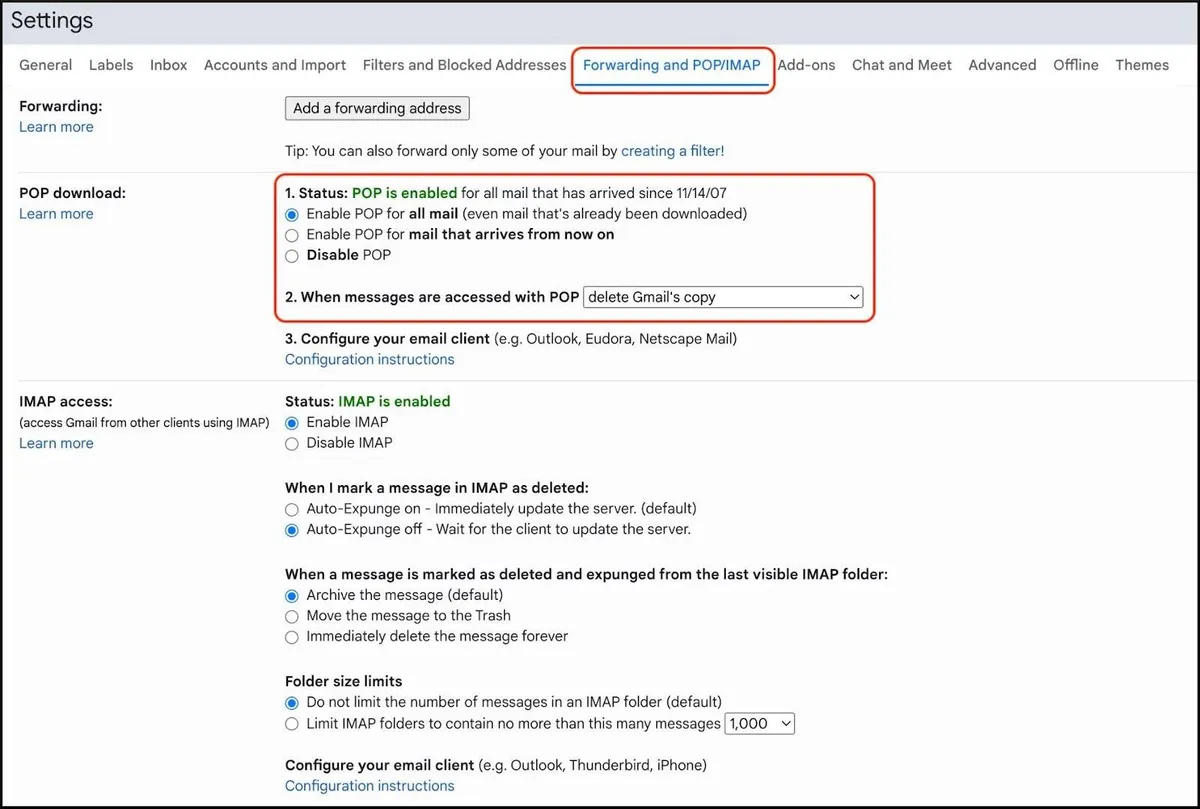Image resolution: width=1200 pixels, height=809 pixels.
Task: Open the Filters and Blocked Addresses tab
Action: (463, 64)
